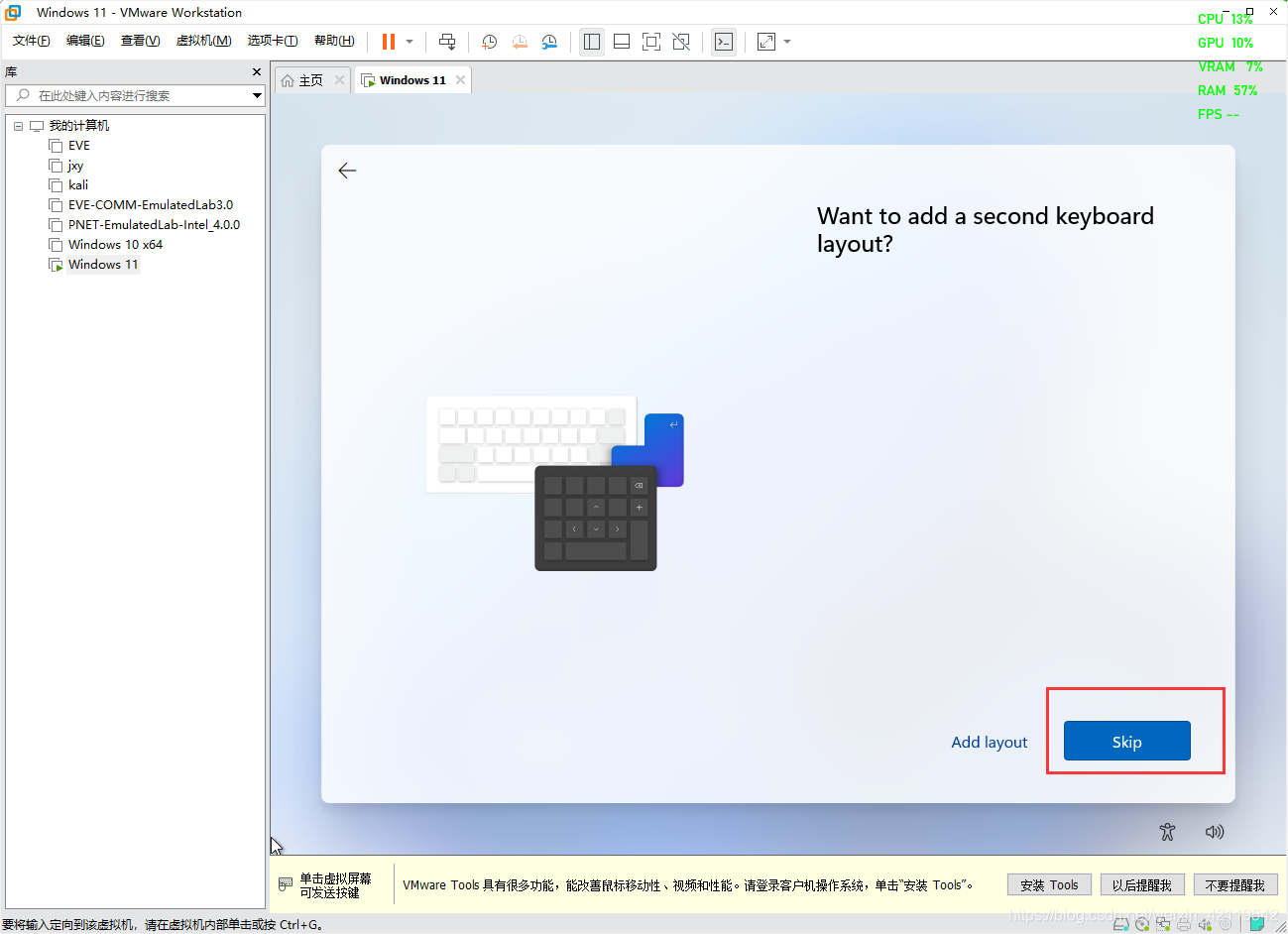Screen dimensions: 1288x934
Task: Click the hard disk status icon
Action: pos(1120,924)
